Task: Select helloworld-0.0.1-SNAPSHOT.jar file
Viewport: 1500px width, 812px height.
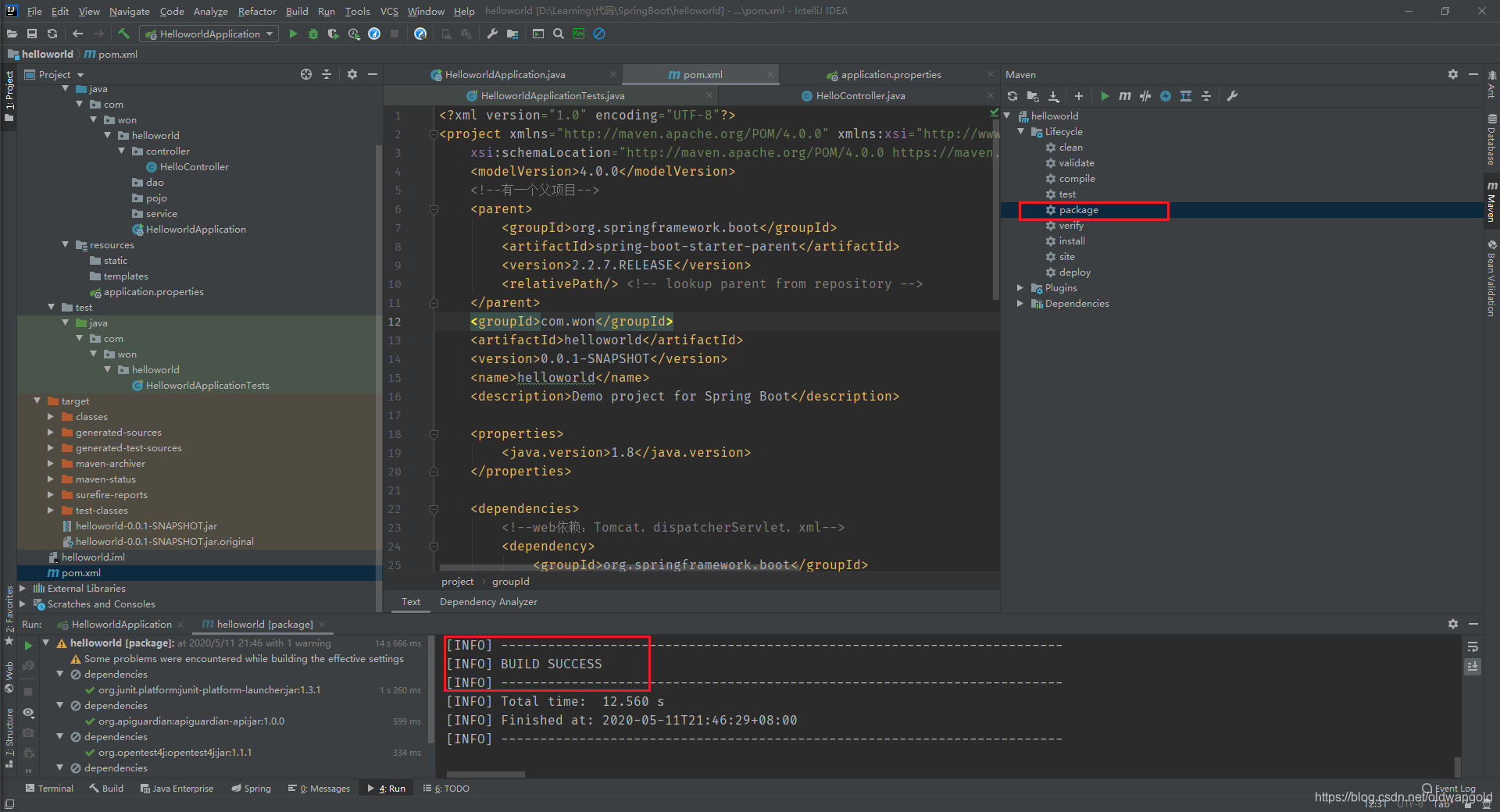Action: pos(146,525)
